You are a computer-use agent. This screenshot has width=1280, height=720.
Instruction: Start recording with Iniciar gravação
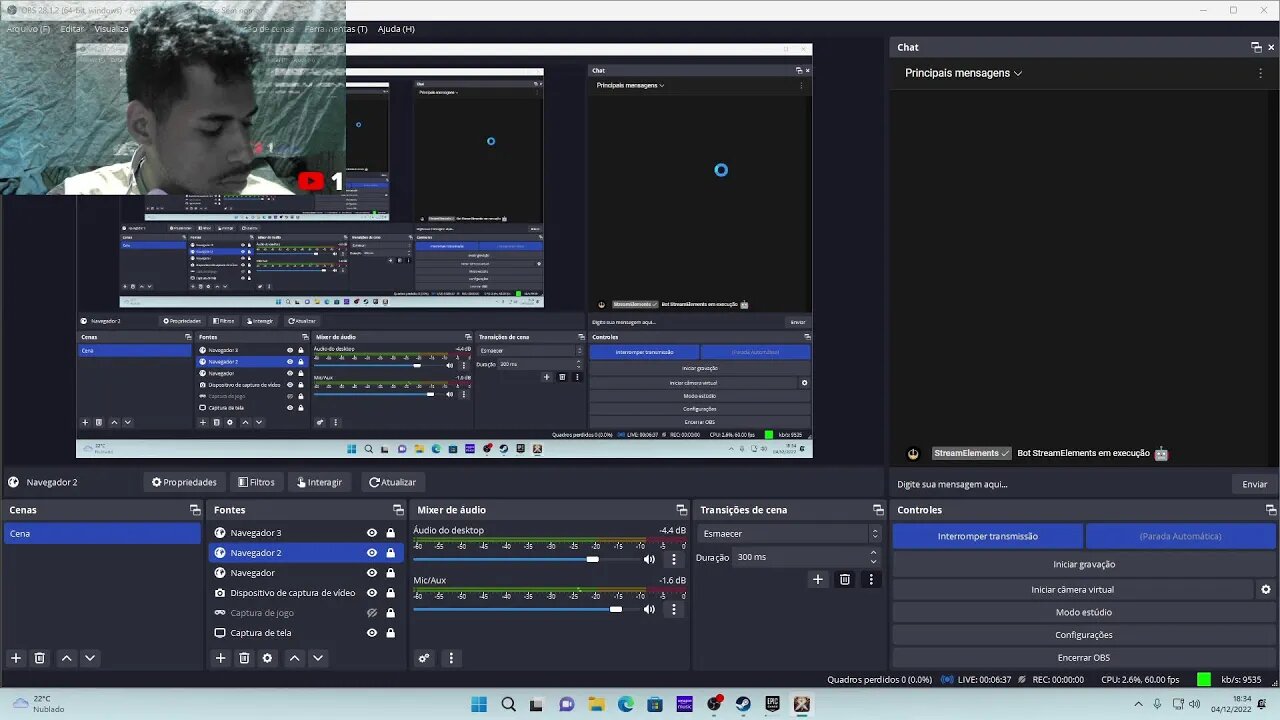pyautogui.click(x=1084, y=564)
